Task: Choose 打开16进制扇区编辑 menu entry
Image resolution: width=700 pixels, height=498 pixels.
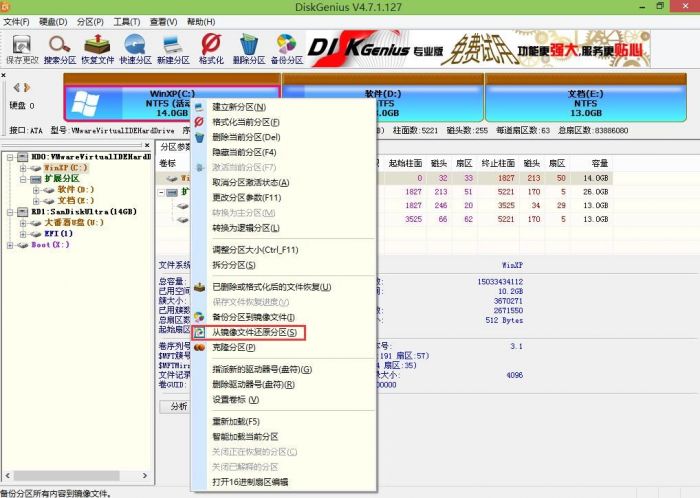Action: tap(250, 482)
